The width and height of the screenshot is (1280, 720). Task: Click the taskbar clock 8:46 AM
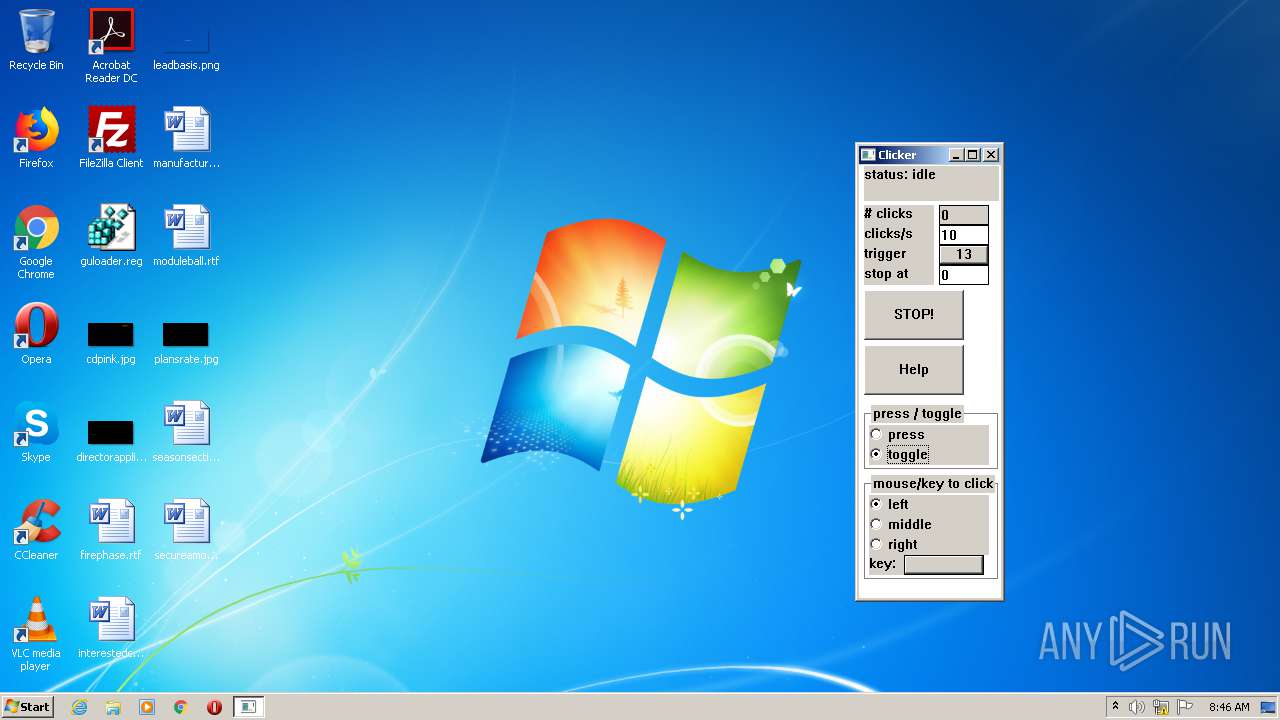pyautogui.click(x=1229, y=707)
